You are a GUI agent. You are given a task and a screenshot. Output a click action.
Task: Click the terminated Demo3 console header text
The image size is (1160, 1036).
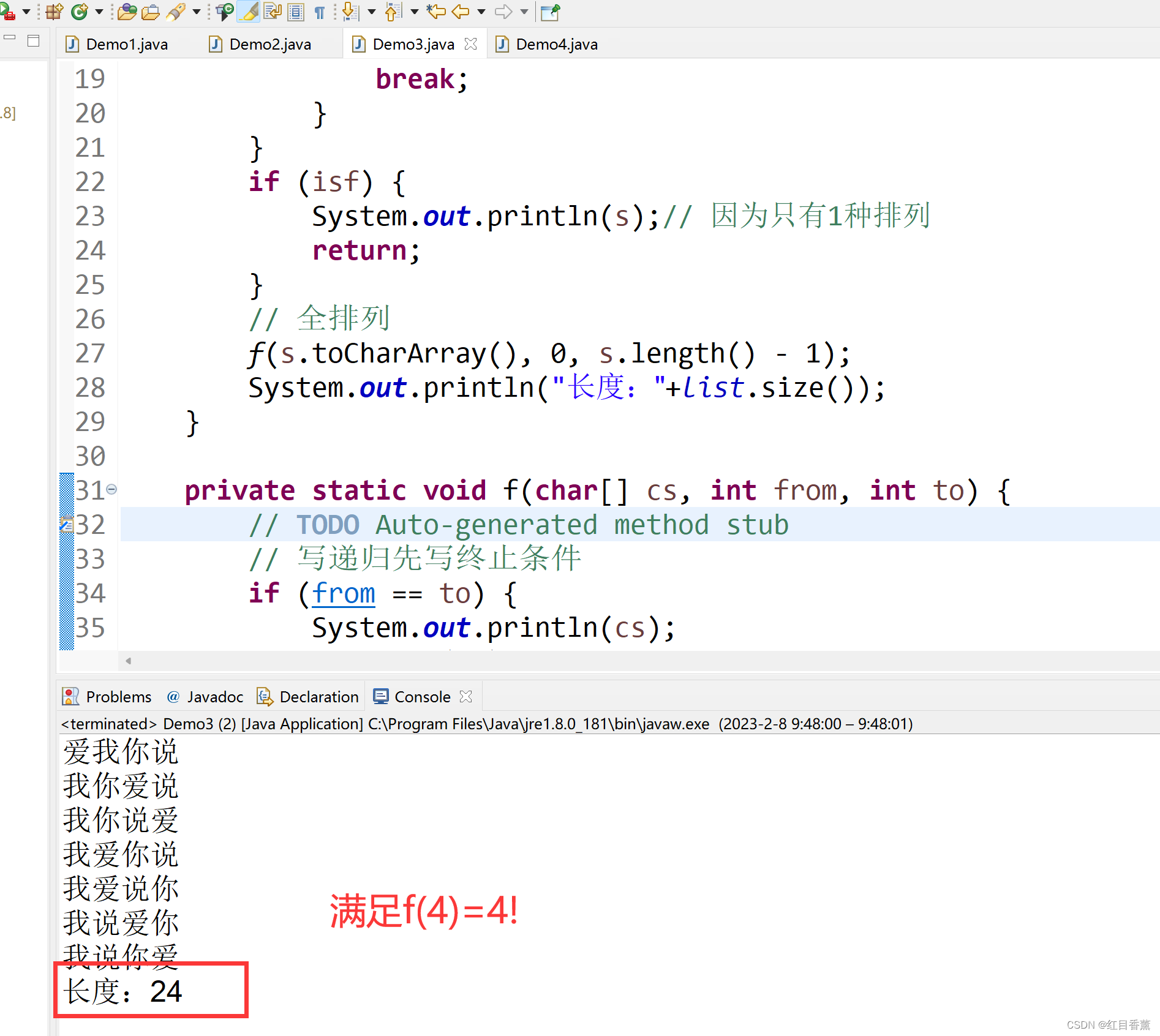tap(487, 724)
